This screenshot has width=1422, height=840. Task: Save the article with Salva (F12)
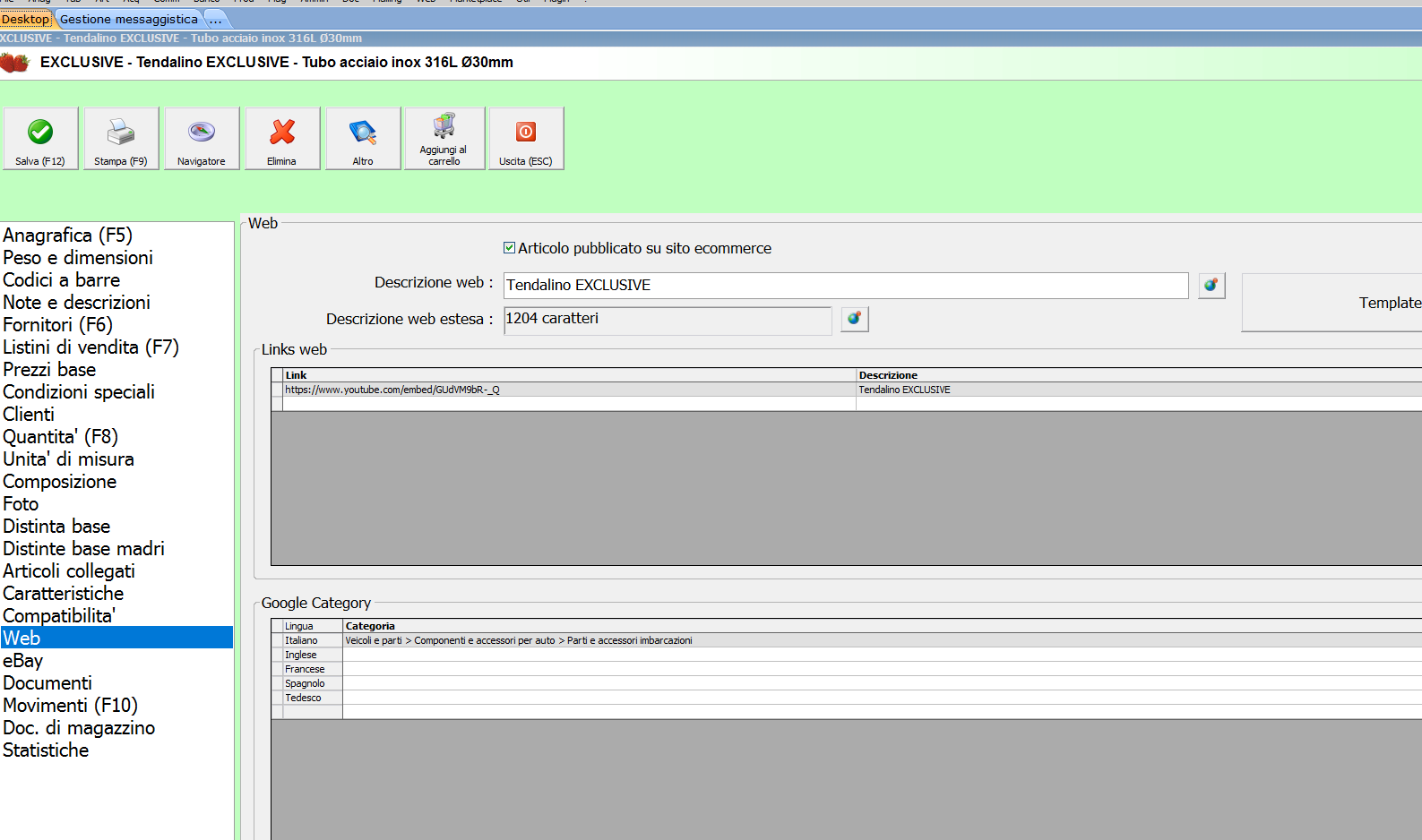click(41, 139)
